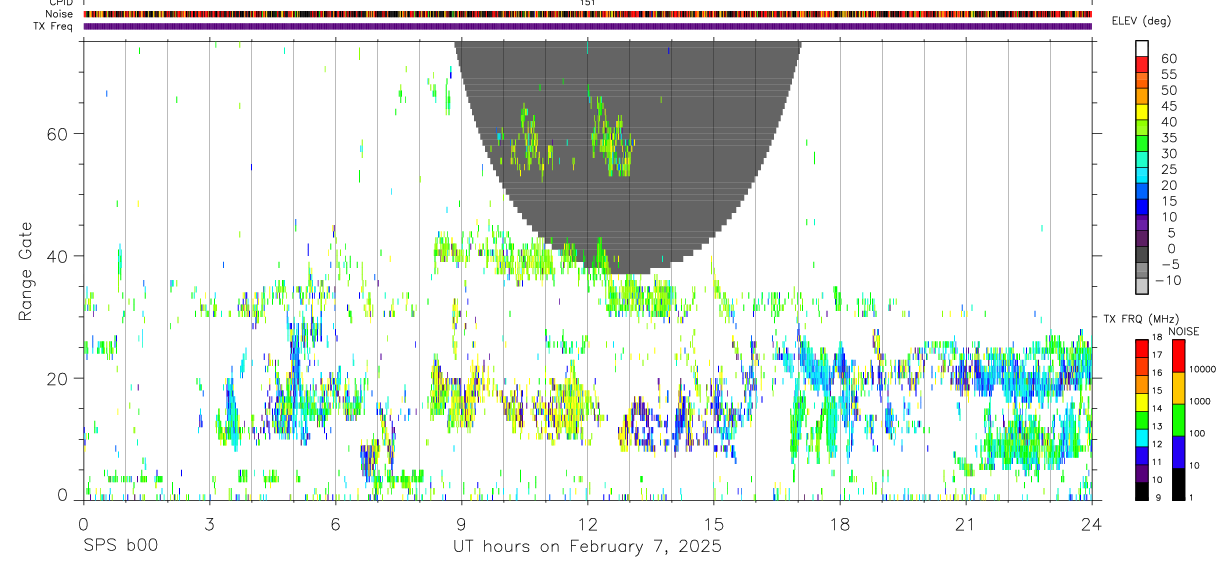Image resolution: width=1228 pixels, height=567 pixels.
Task: Click the 'Noise' strip label at top left
Action: 59,14
